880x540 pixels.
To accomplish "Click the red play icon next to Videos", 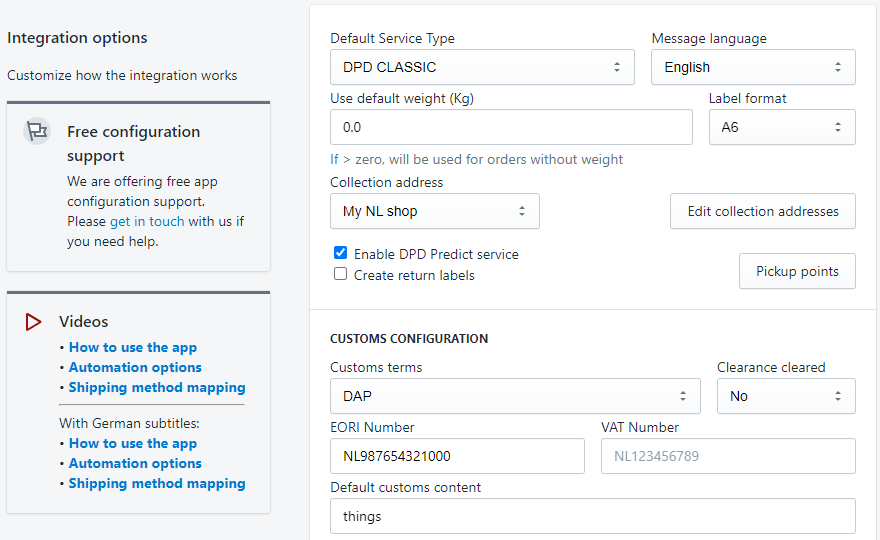I will tap(33, 322).
